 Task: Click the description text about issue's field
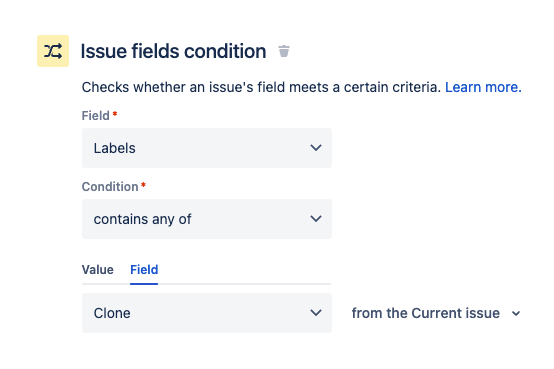[261, 87]
